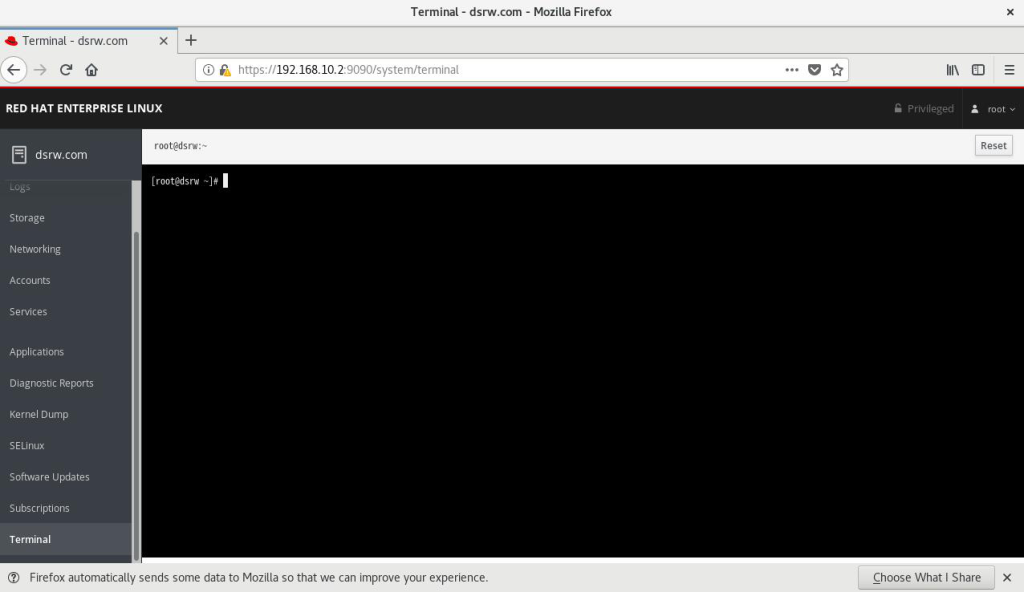Viewport: 1024px width, 592px height.
Task: Close the Terminal - dsrw.com tab
Action: click(163, 41)
